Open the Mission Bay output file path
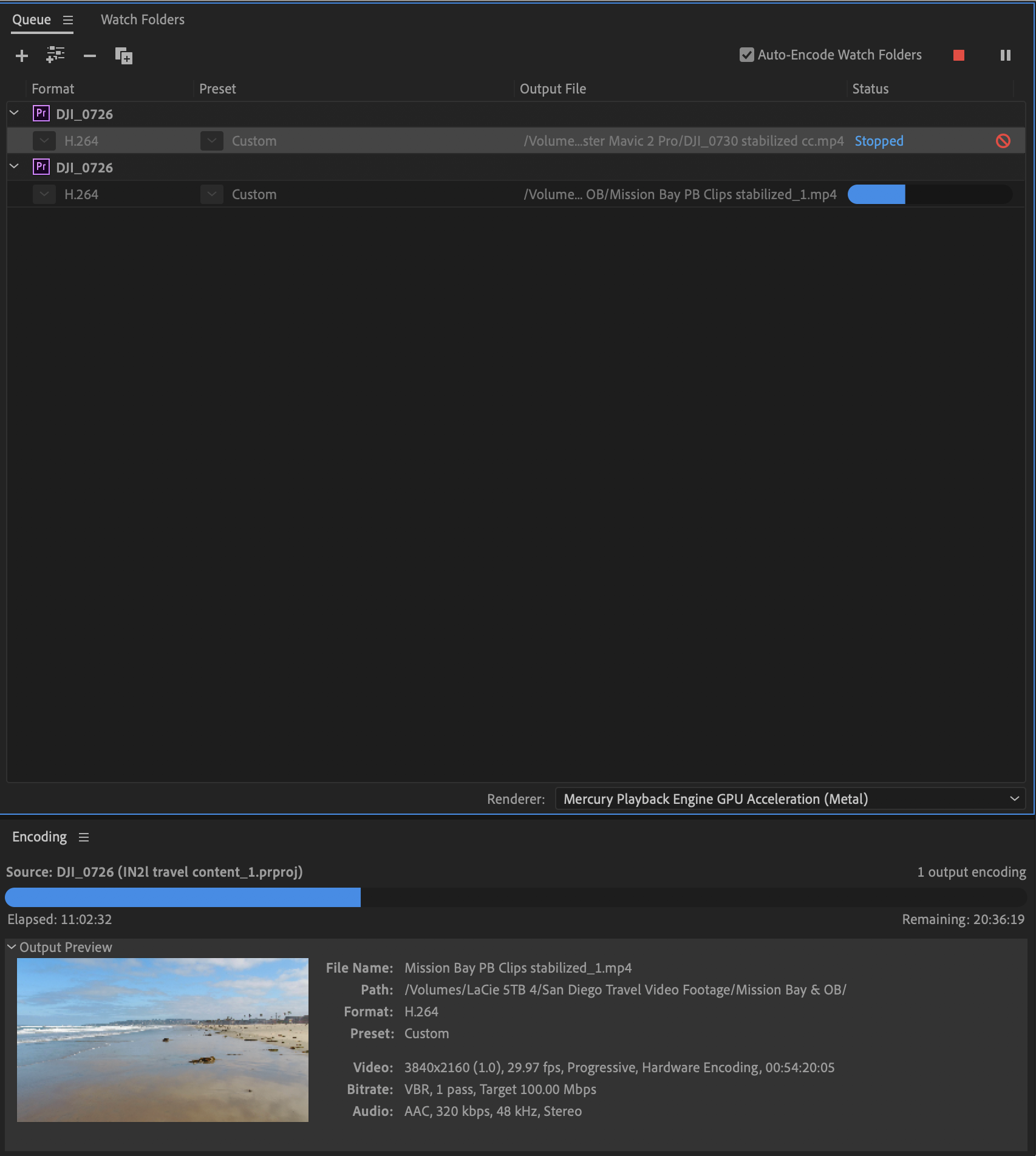Screen dimensions: 1036x1156 coord(680,194)
